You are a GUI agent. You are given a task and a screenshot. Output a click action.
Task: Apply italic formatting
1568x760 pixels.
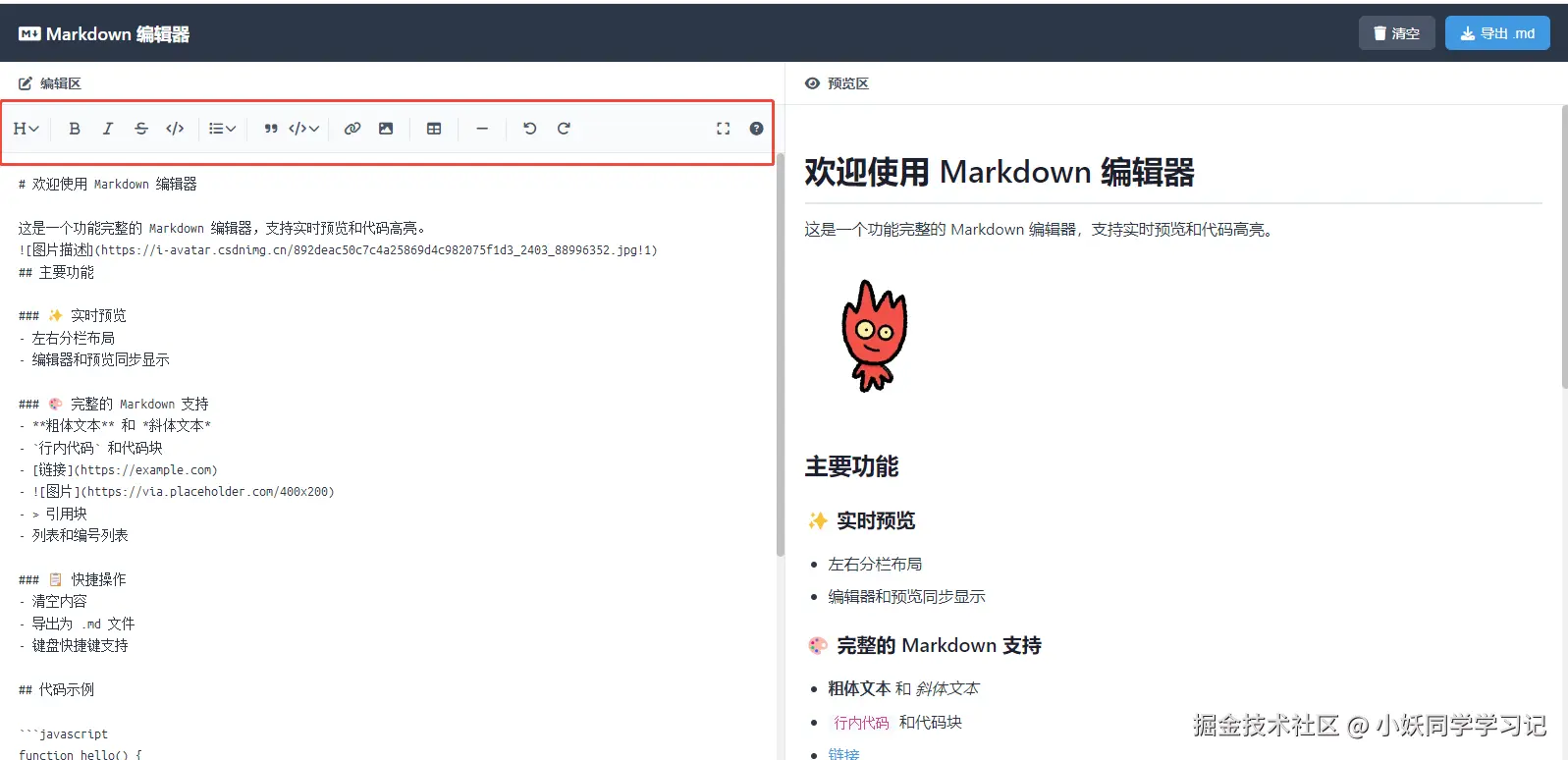click(108, 129)
